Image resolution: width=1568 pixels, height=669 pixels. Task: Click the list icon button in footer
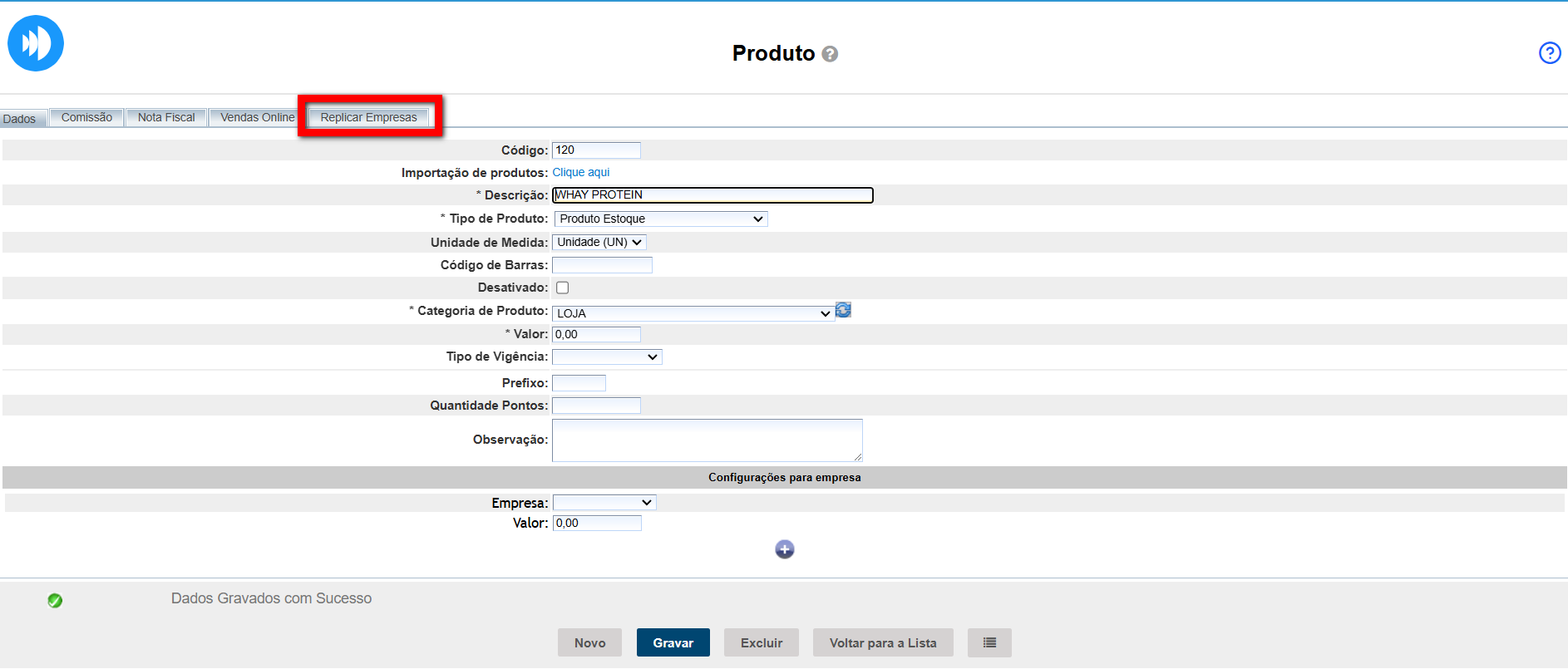(989, 642)
